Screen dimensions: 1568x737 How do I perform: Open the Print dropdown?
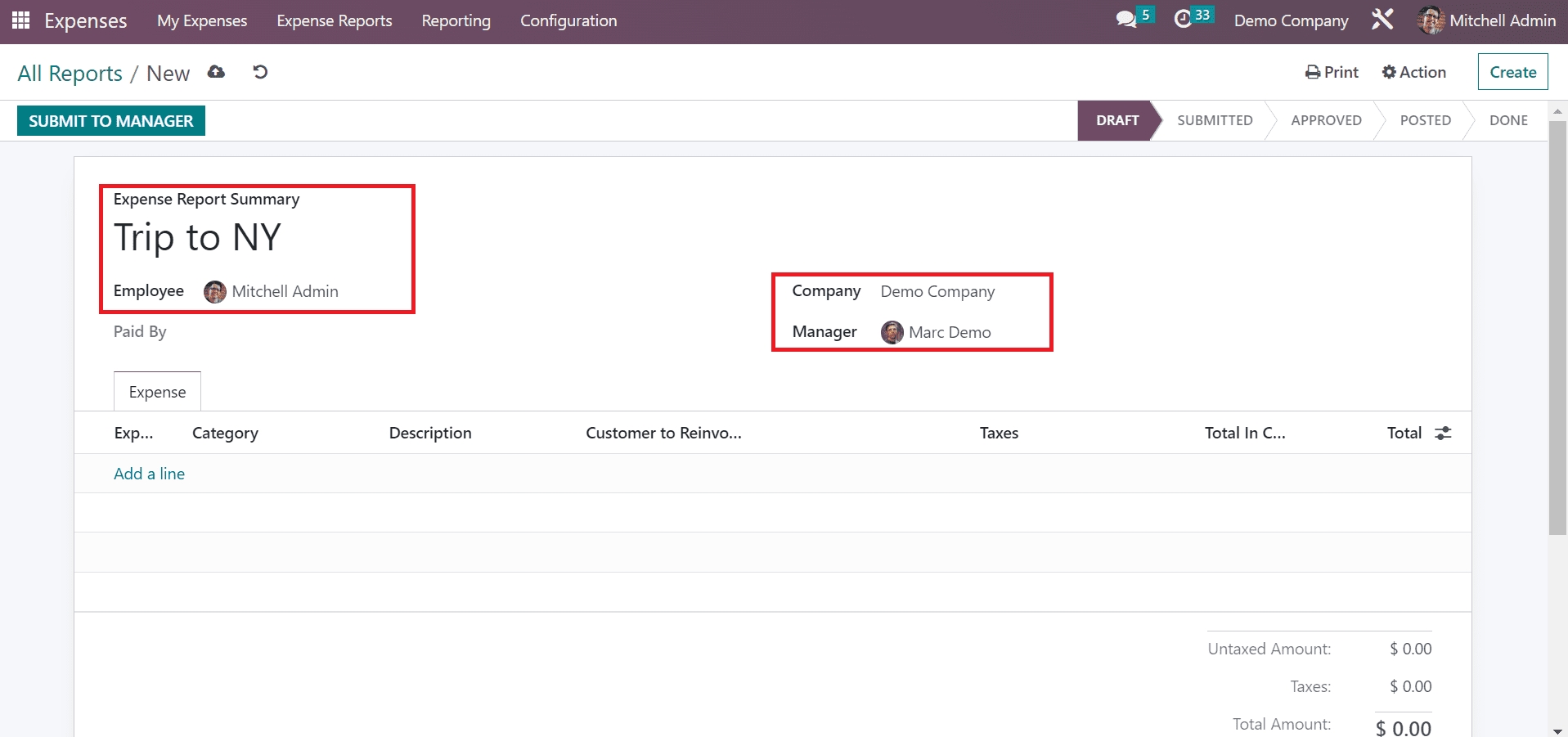tap(1332, 72)
